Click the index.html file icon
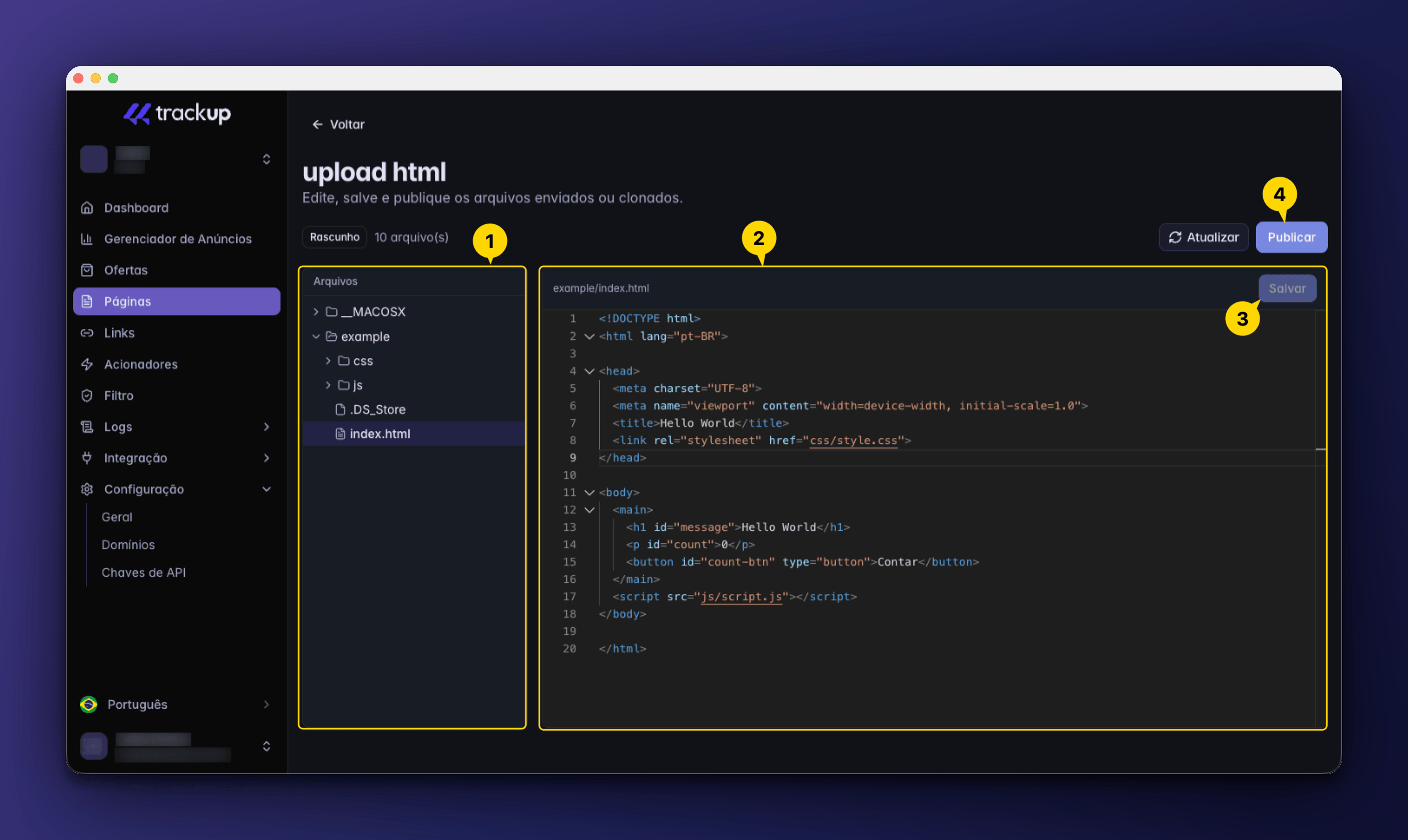The height and width of the screenshot is (840, 1408). [x=340, y=433]
